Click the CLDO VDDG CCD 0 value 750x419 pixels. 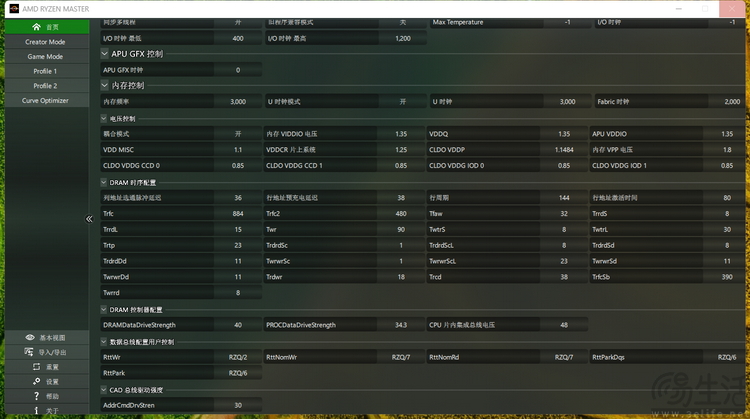click(x=238, y=165)
